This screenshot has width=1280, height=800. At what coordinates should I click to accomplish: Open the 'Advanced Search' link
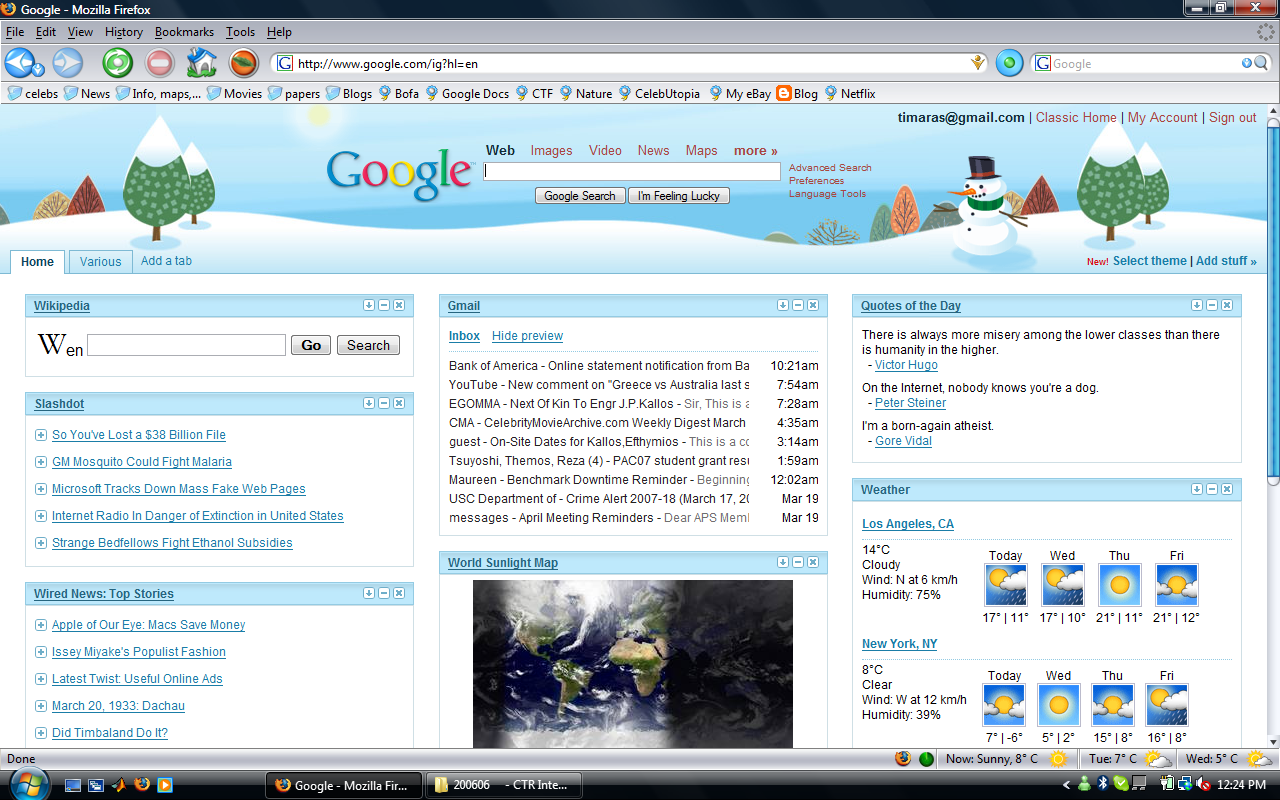click(x=830, y=168)
